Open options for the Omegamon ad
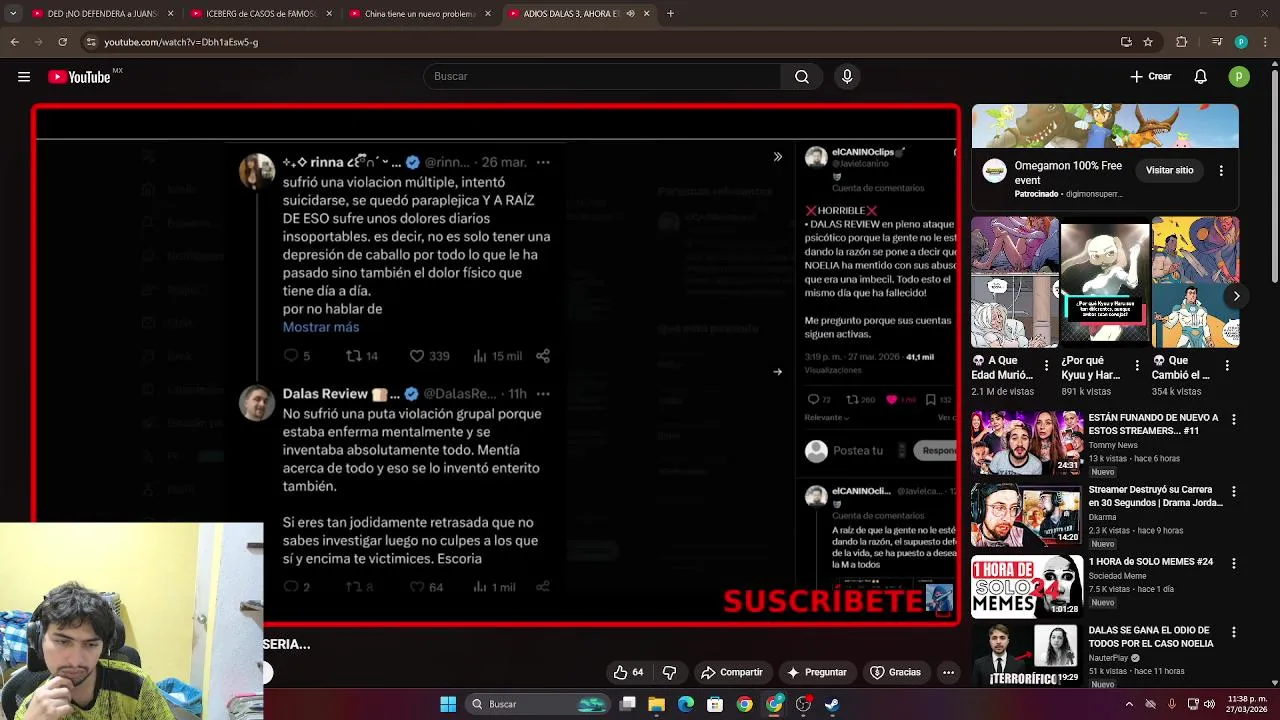 coord(1221,171)
